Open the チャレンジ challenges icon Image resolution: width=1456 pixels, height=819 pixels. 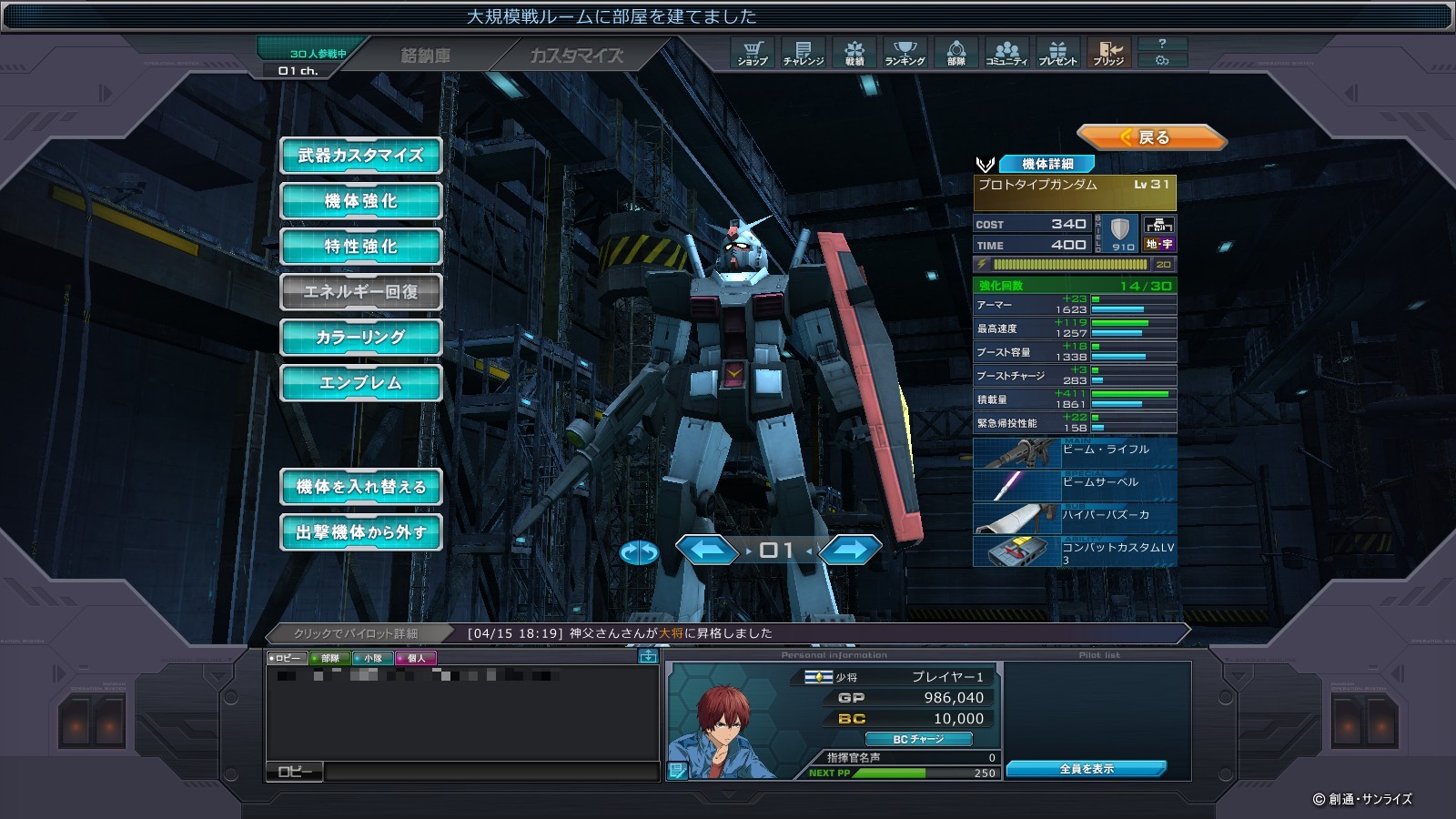coord(803,53)
